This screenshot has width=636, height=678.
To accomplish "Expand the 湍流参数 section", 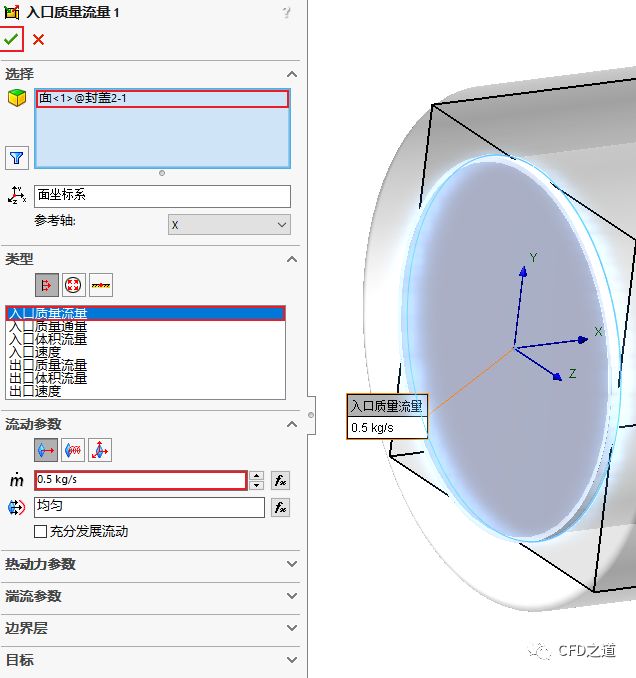I will point(292,596).
